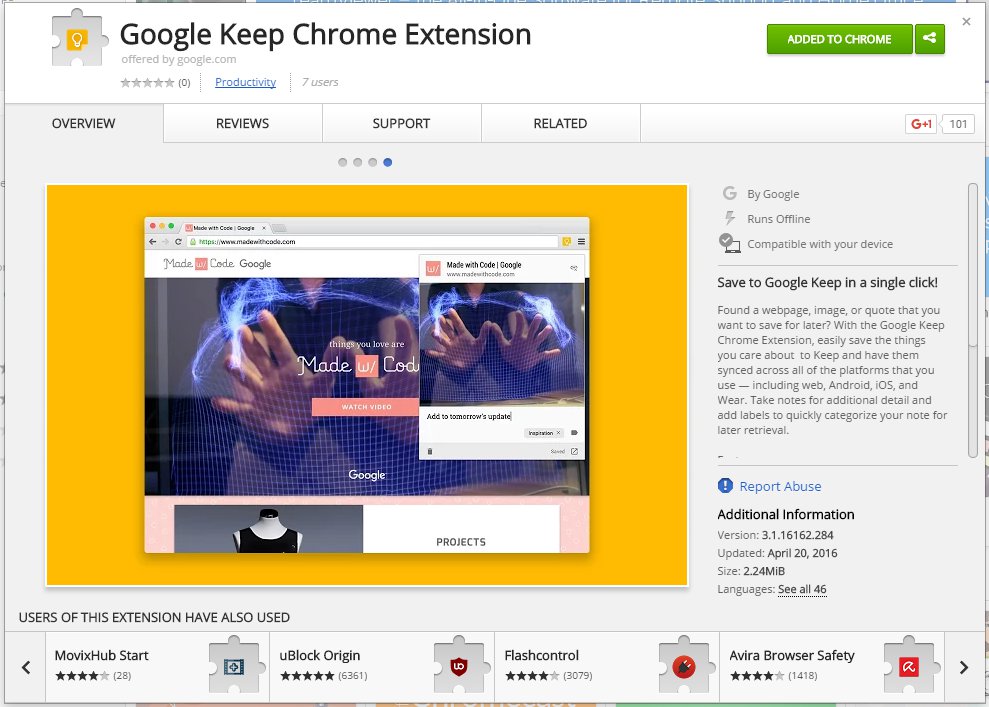Click the MovixHub Start star rating
The width and height of the screenshot is (989, 707).
click(x=82, y=676)
